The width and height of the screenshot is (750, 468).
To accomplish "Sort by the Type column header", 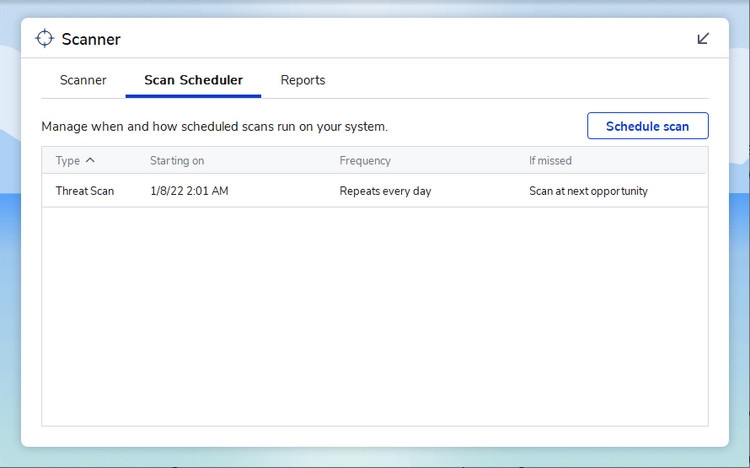I will click(x=67, y=160).
